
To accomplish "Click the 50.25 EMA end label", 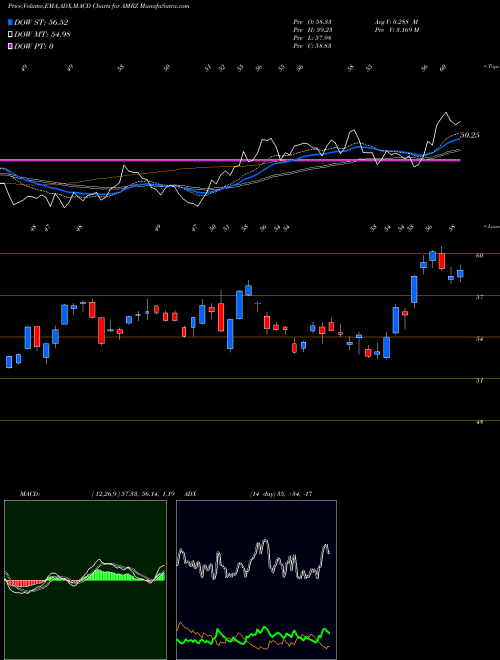I will coord(470,135).
